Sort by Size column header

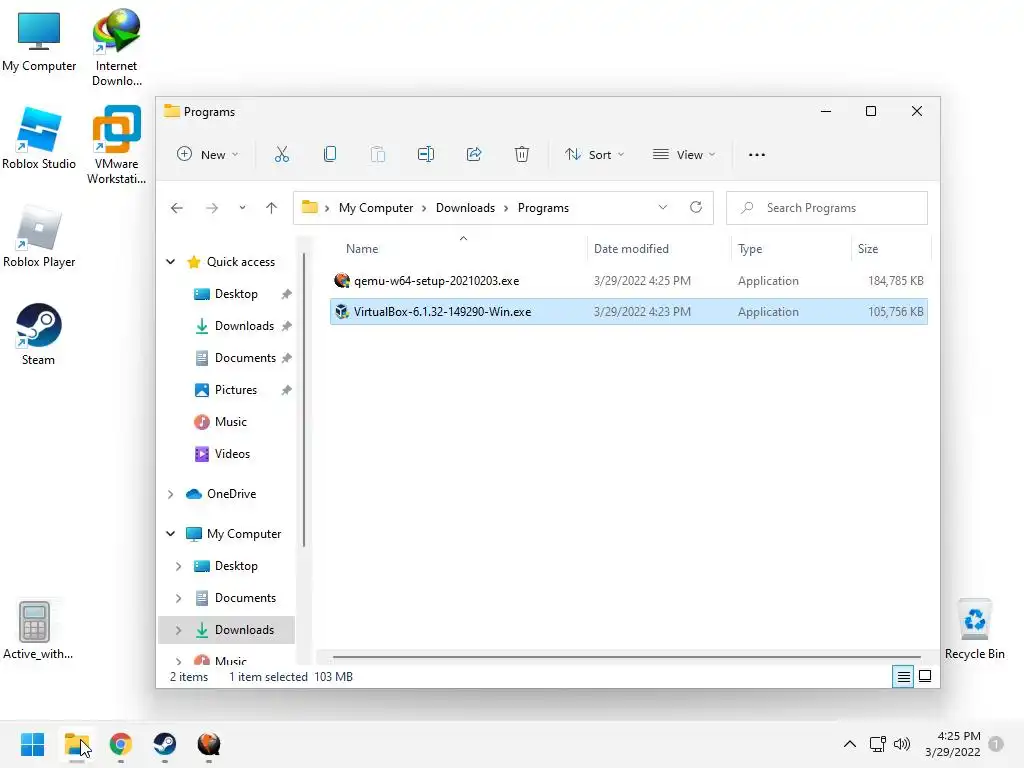tap(891, 249)
